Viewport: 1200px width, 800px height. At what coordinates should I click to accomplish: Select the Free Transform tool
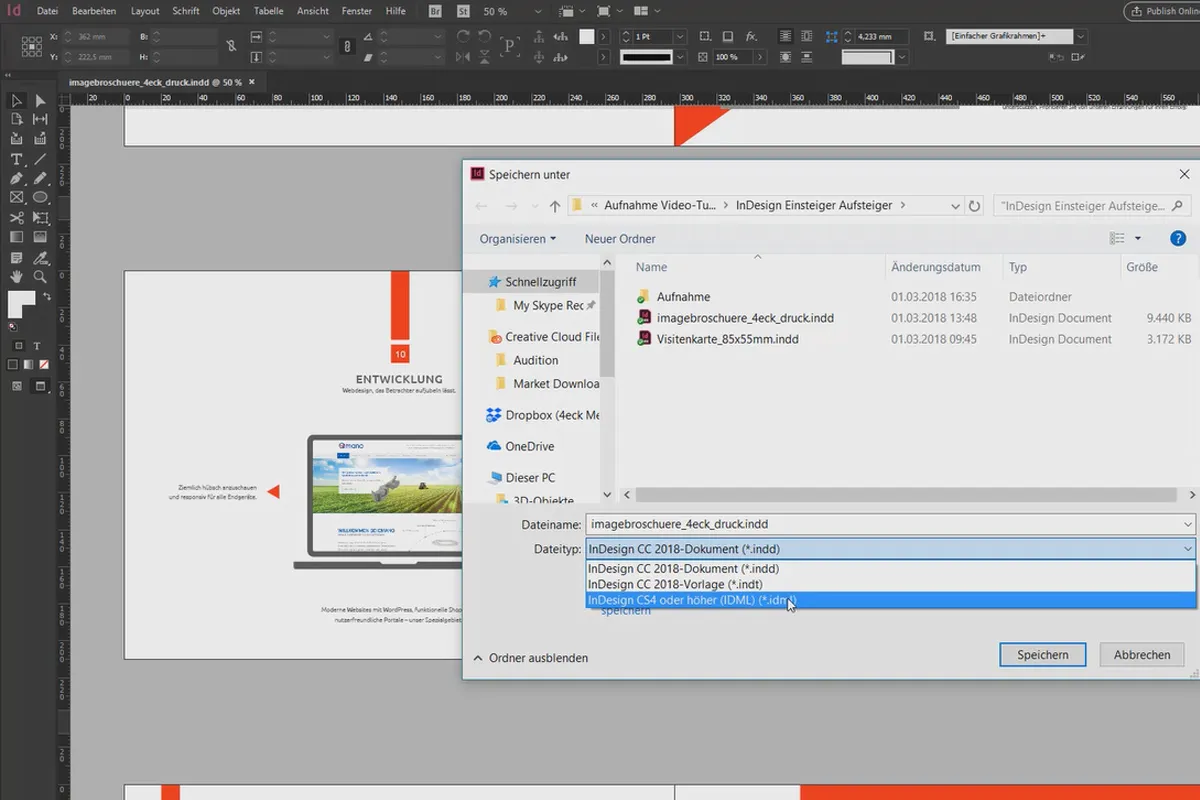pyautogui.click(x=40, y=218)
